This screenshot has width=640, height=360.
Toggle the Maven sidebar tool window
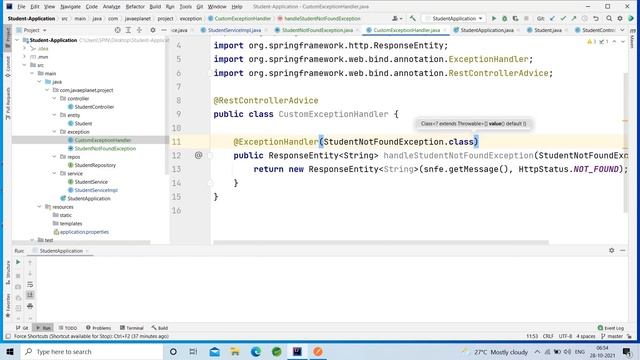point(632,39)
